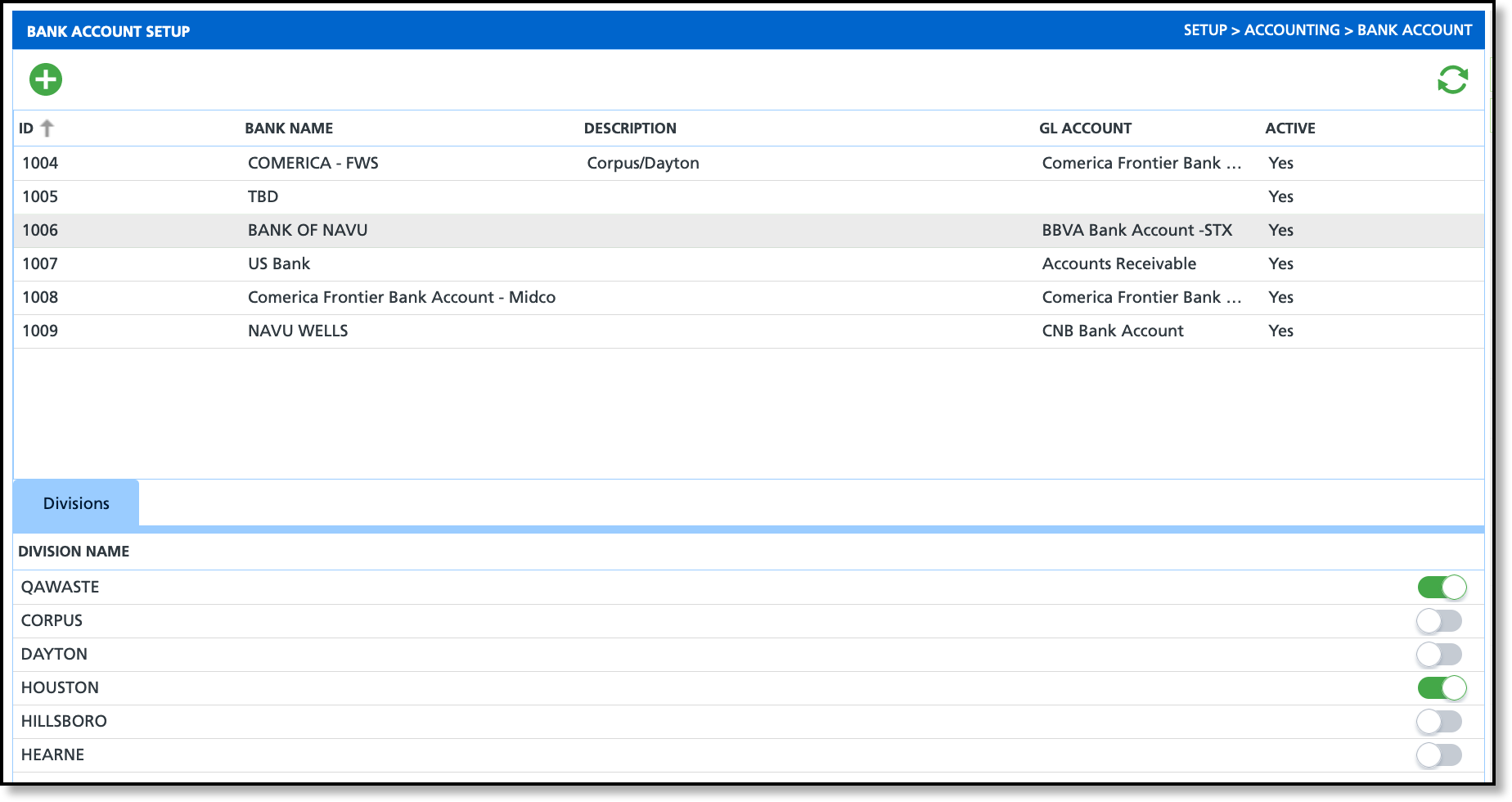Click the Corpus/Dayton description cell
The width and height of the screenshot is (1512, 802).
click(643, 163)
